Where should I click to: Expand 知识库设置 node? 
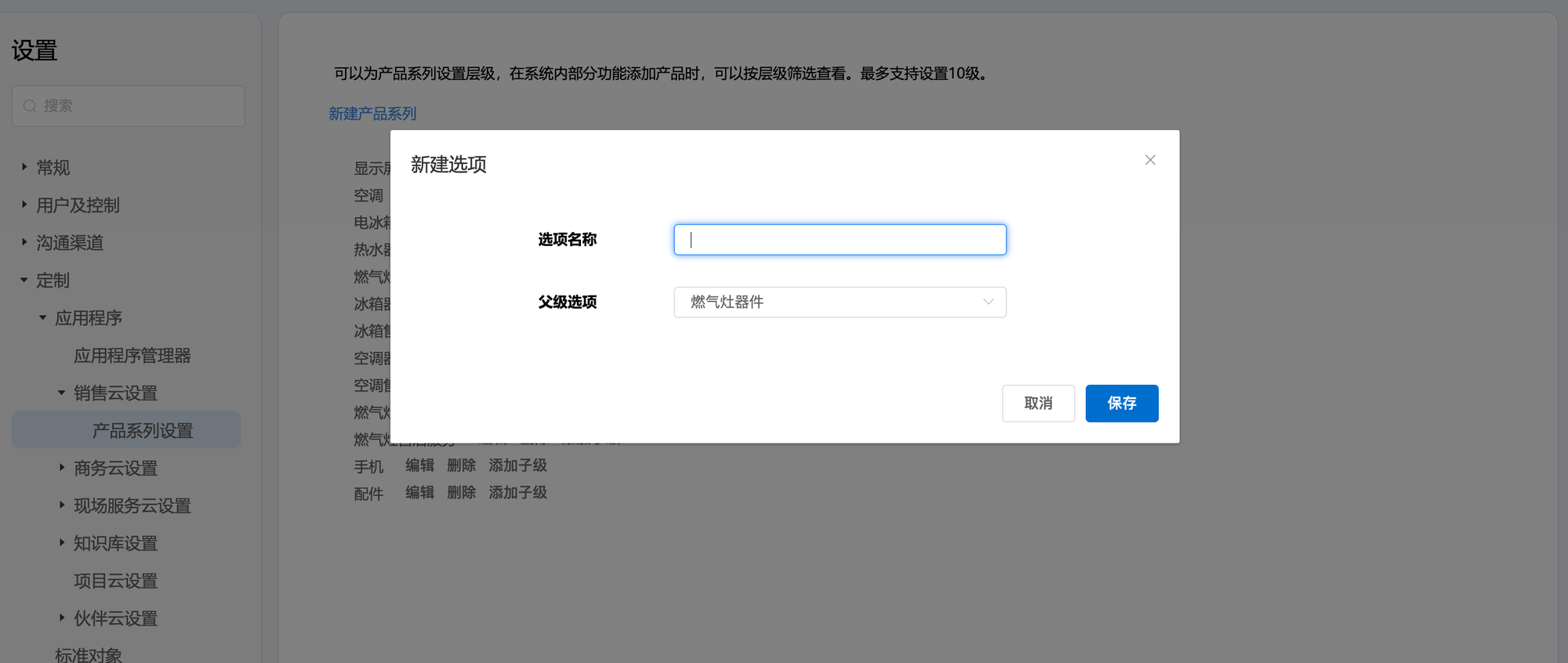click(62, 543)
